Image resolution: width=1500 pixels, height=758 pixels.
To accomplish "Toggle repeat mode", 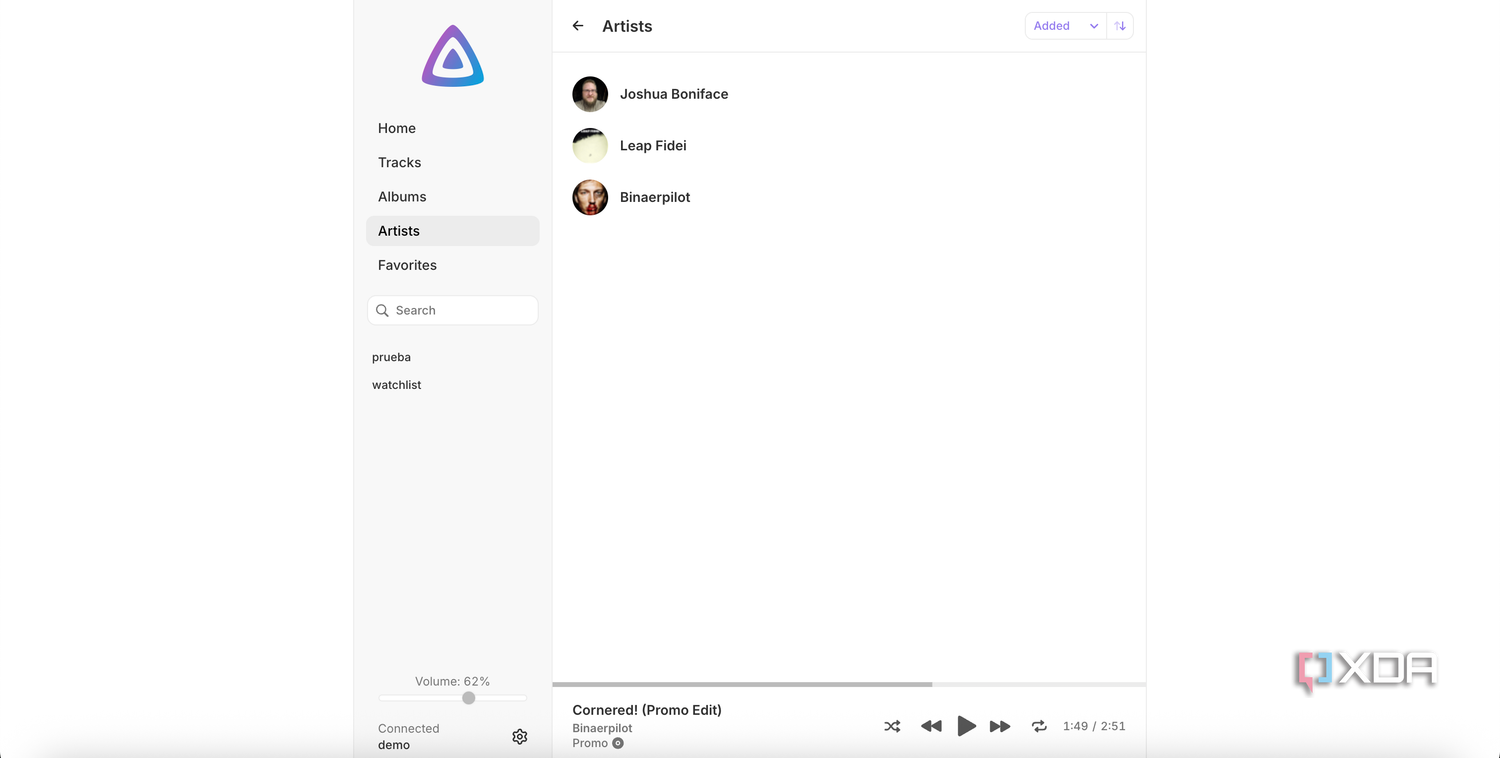I will 1039,726.
